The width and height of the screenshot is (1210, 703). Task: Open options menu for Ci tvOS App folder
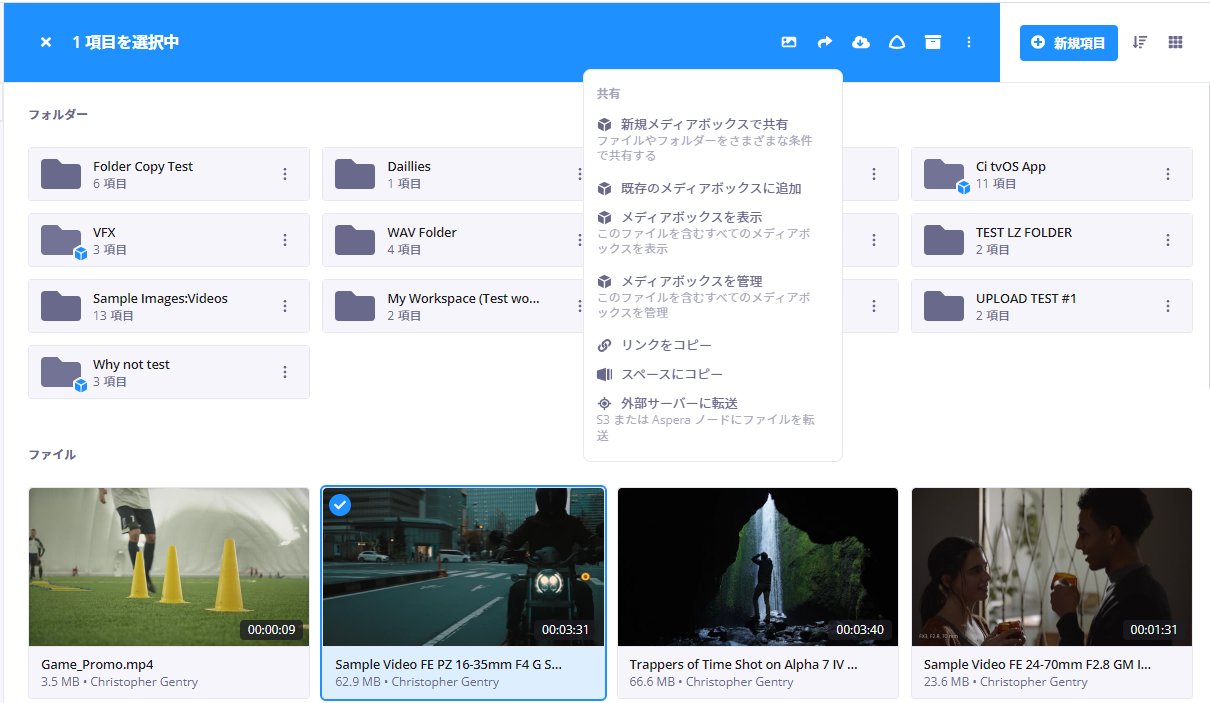click(1168, 174)
